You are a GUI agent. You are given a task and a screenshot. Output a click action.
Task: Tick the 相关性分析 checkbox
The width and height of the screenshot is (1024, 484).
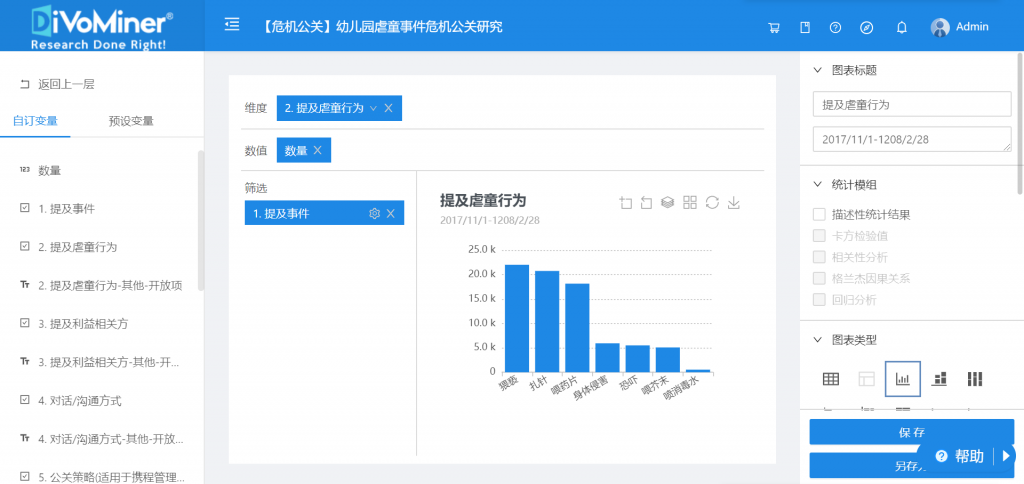point(819,257)
